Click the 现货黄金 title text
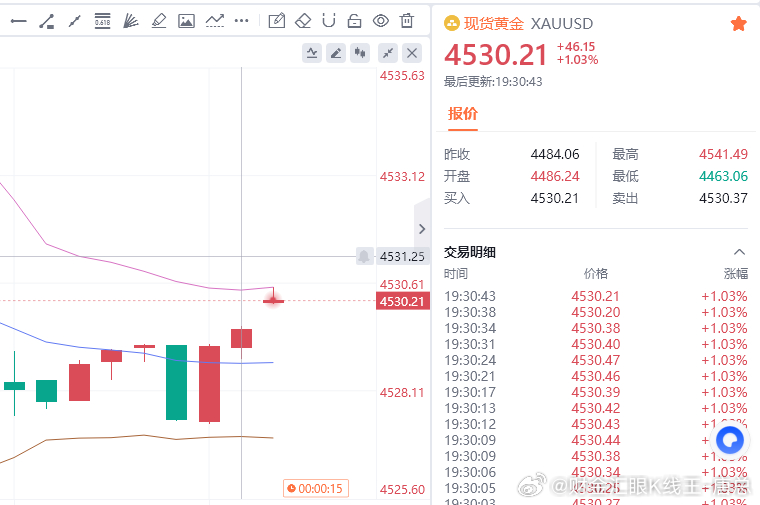The image size is (760, 505). coord(493,23)
